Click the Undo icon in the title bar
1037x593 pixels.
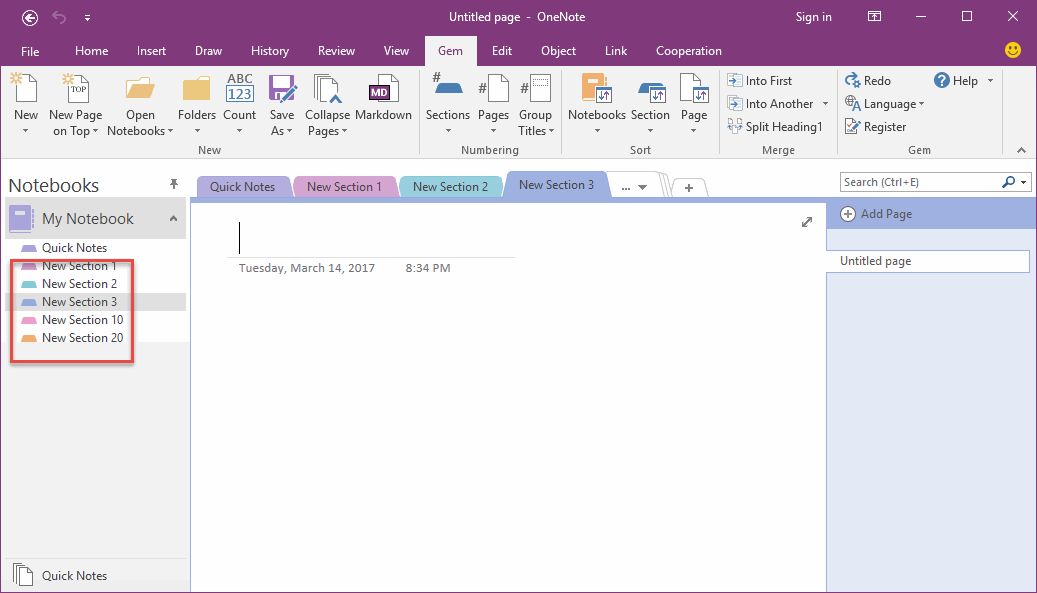(x=60, y=17)
